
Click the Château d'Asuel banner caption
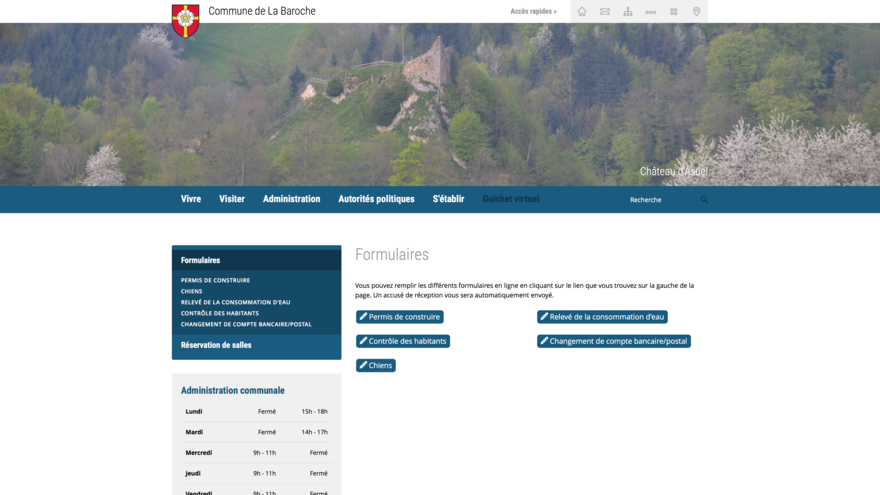(673, 171)
